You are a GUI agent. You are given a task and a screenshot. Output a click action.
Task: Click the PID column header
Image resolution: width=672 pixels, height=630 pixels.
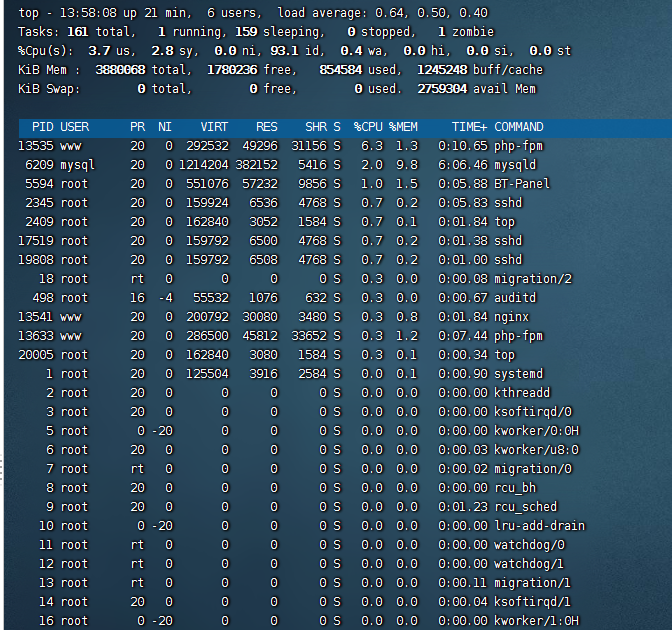point(43,127)
